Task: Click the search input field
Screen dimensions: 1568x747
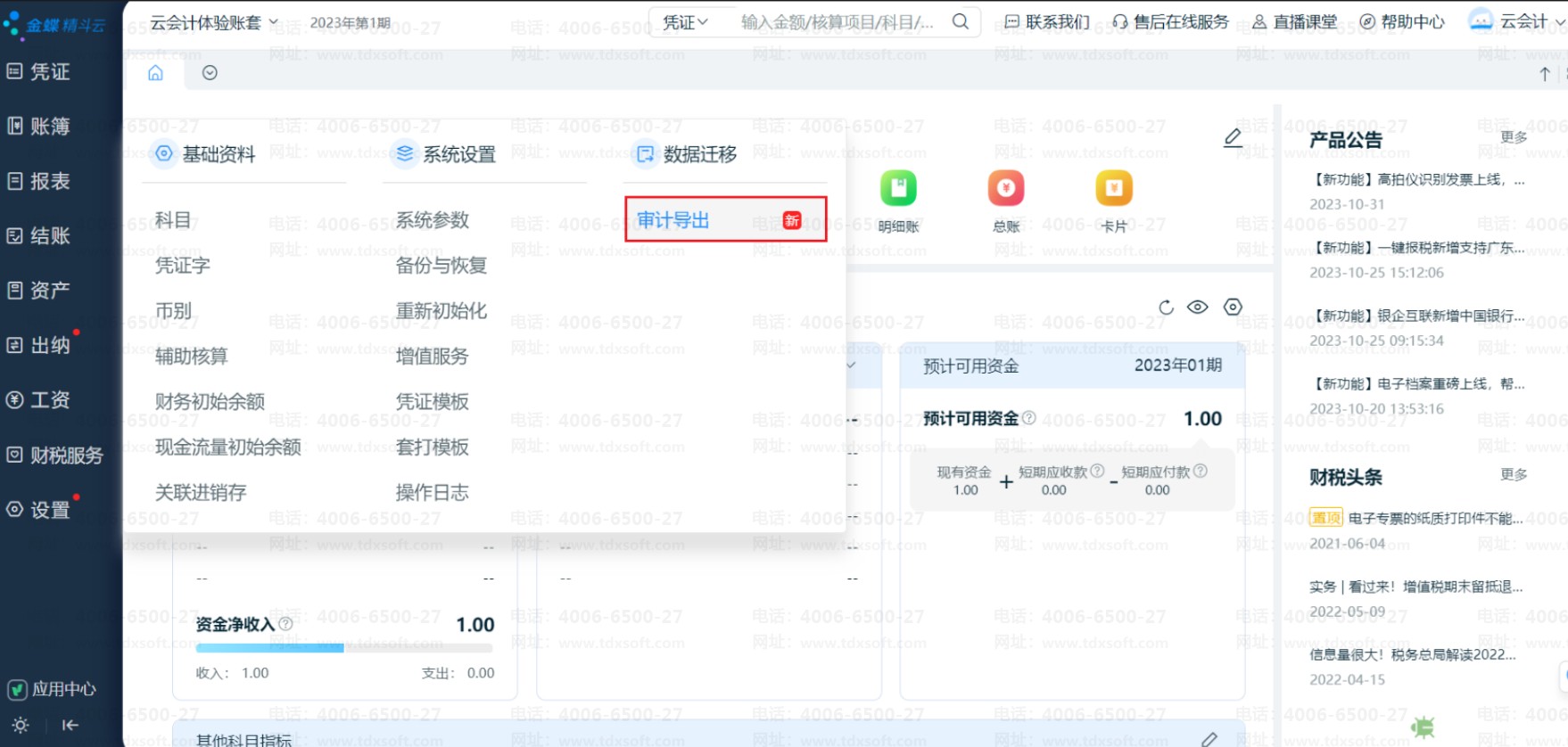Action: [837, 22]
